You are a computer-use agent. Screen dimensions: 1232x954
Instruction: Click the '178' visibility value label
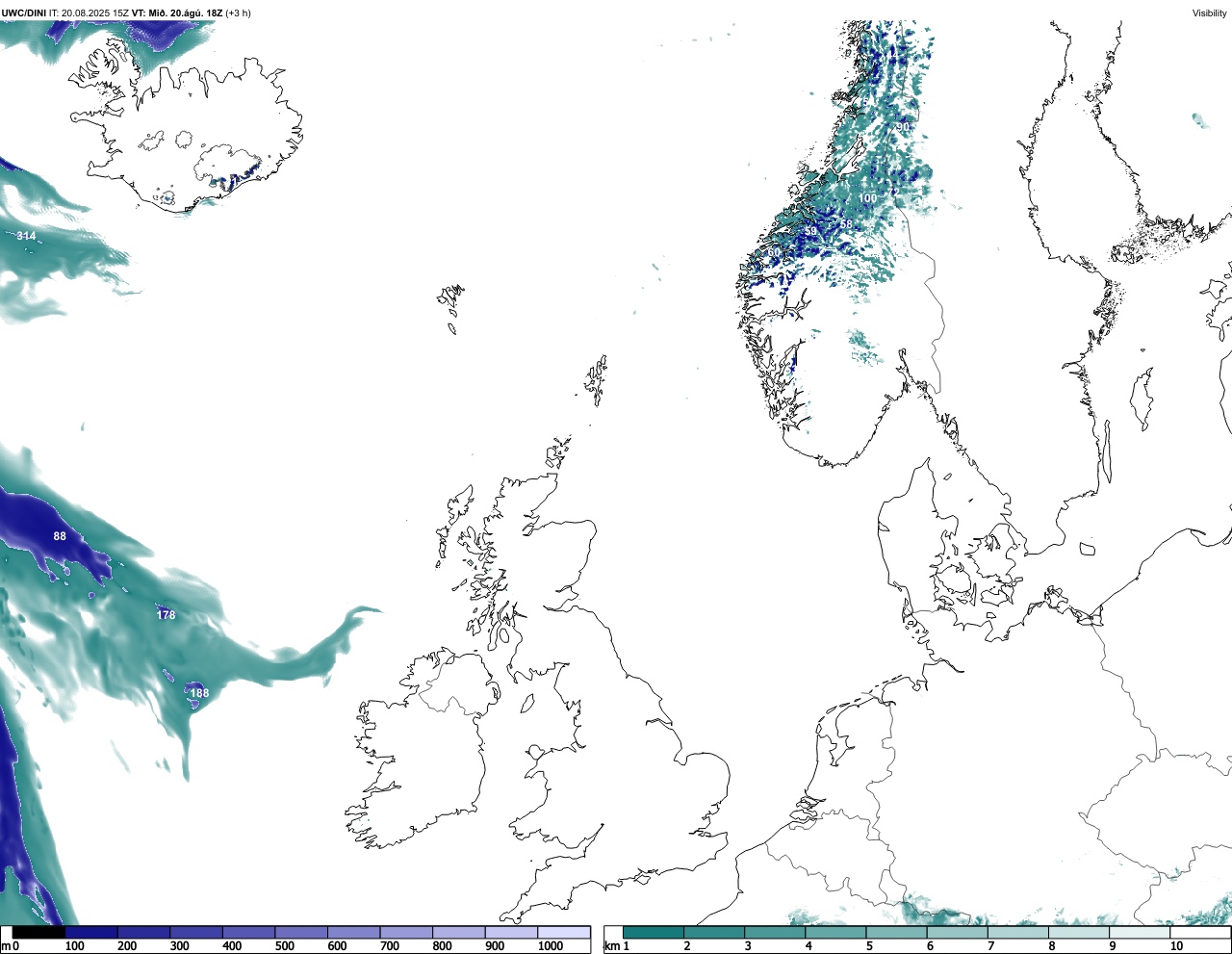tap(167, 615)
